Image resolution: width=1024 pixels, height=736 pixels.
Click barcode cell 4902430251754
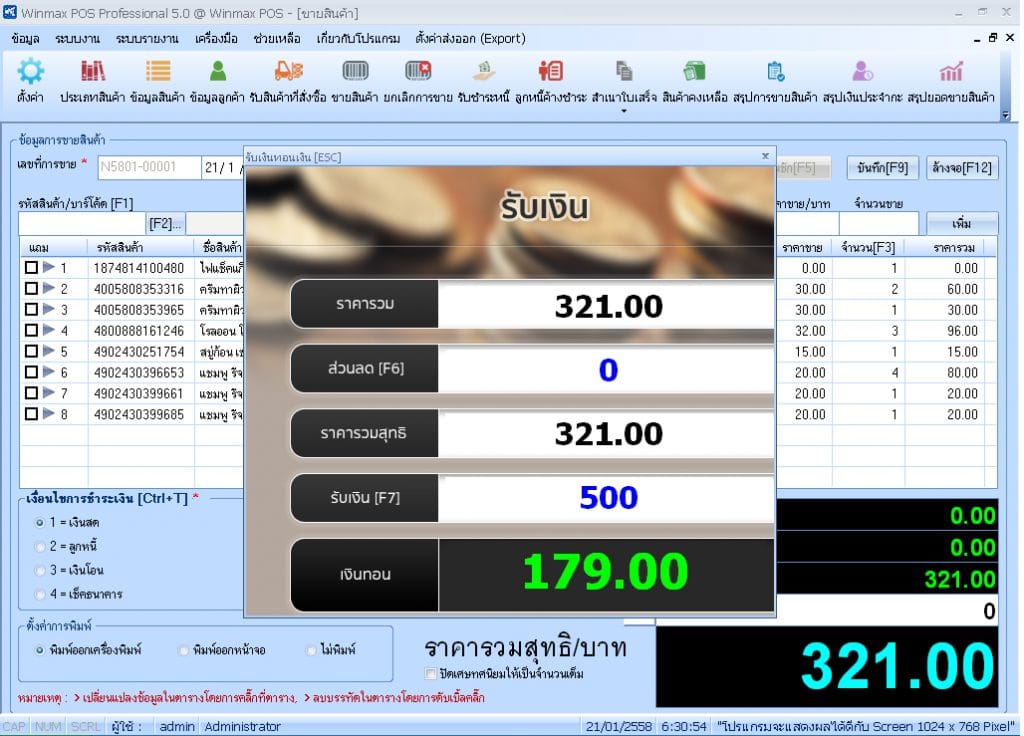pyautogui.click(x=139, y=351)
